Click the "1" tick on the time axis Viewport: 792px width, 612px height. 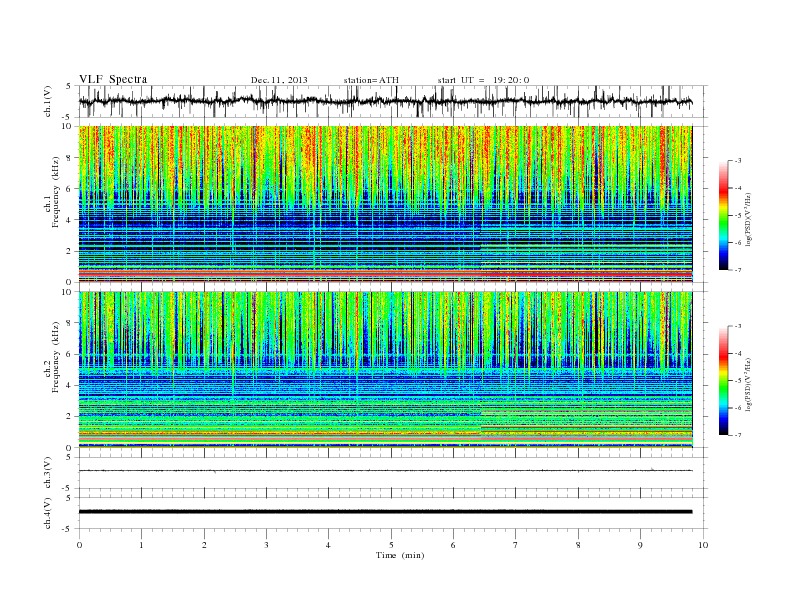(x=141, y=545)
